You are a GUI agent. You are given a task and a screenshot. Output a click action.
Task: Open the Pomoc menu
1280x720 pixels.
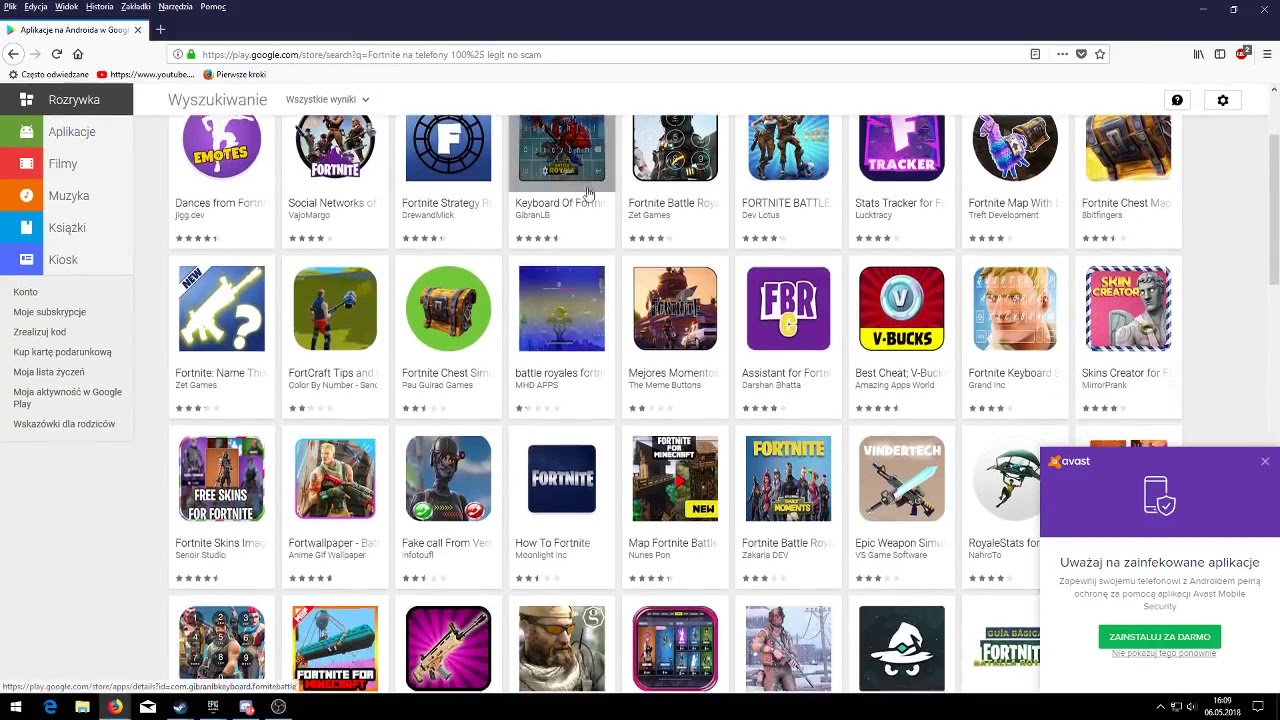click(x=213, y=6)
